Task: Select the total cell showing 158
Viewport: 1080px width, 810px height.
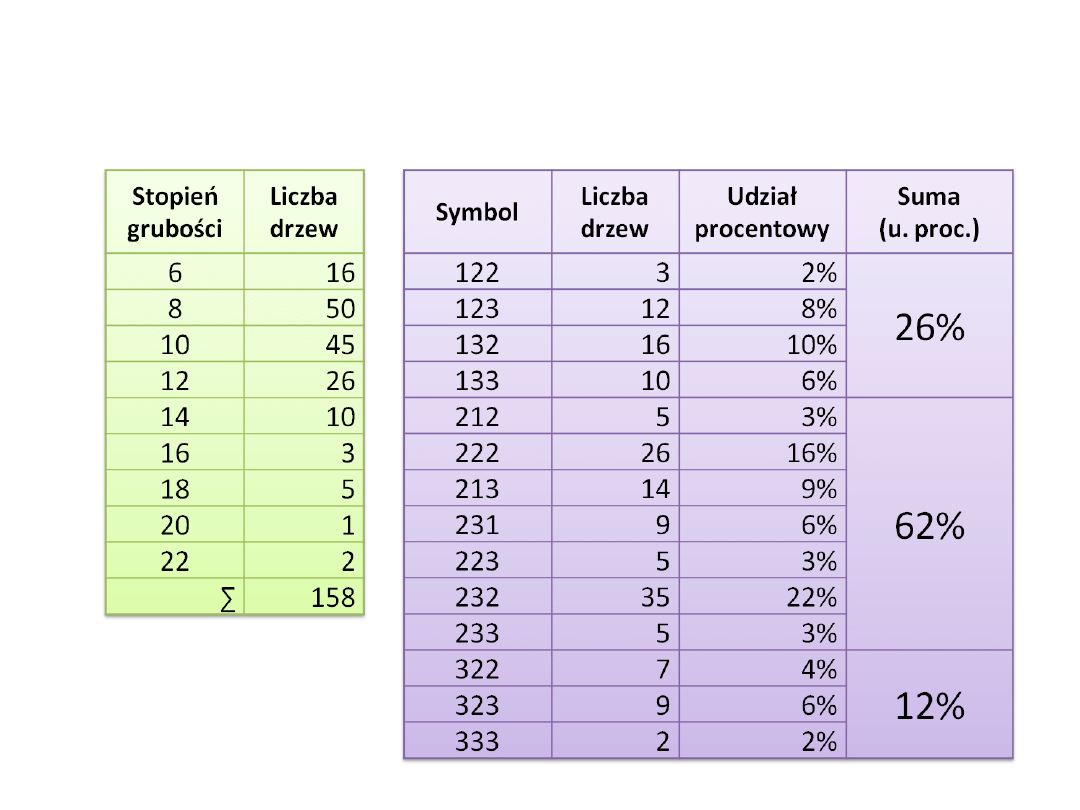Action: click(x=304, y=597)
